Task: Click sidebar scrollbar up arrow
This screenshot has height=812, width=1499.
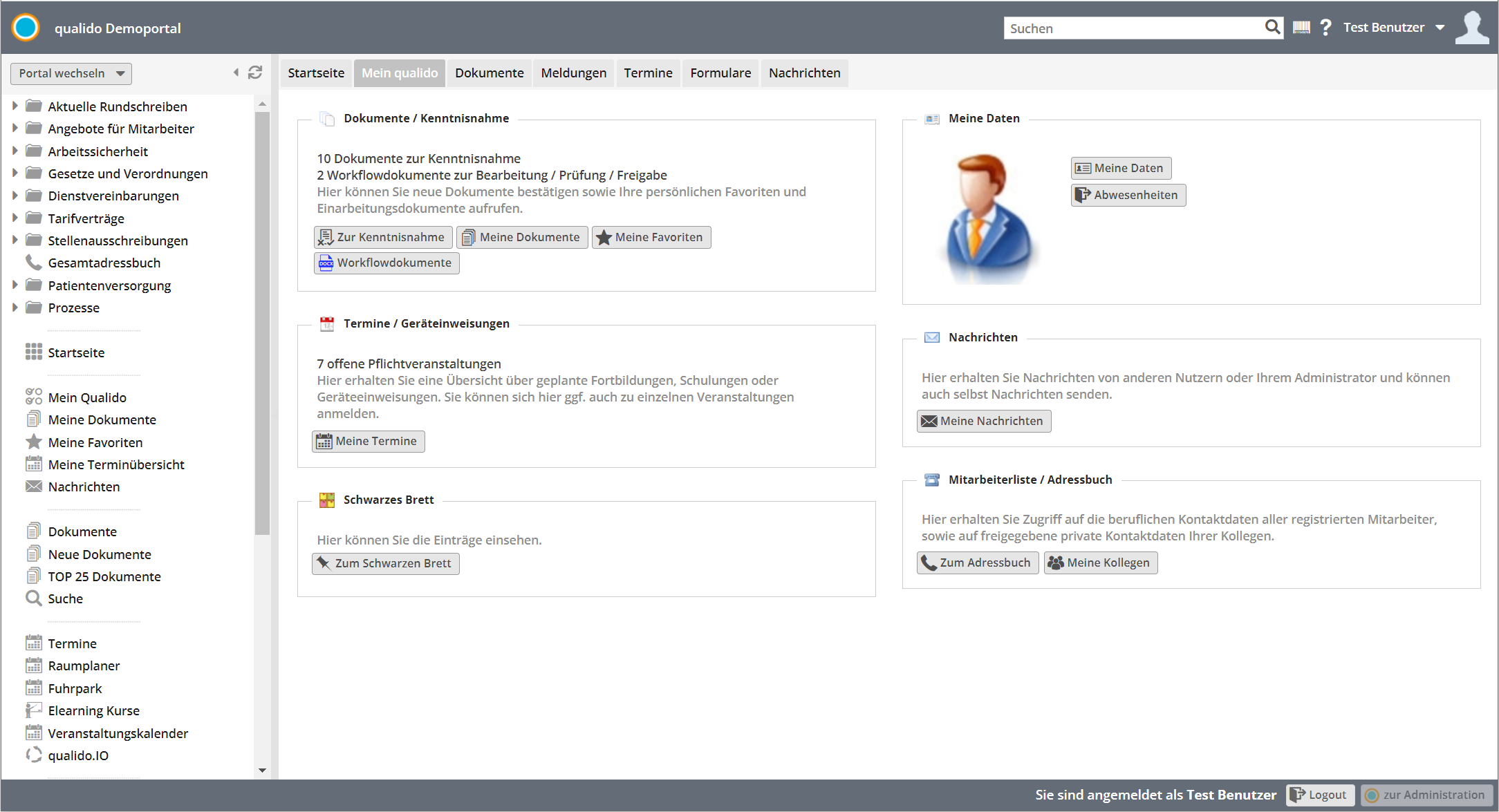Action: [262, 104]
